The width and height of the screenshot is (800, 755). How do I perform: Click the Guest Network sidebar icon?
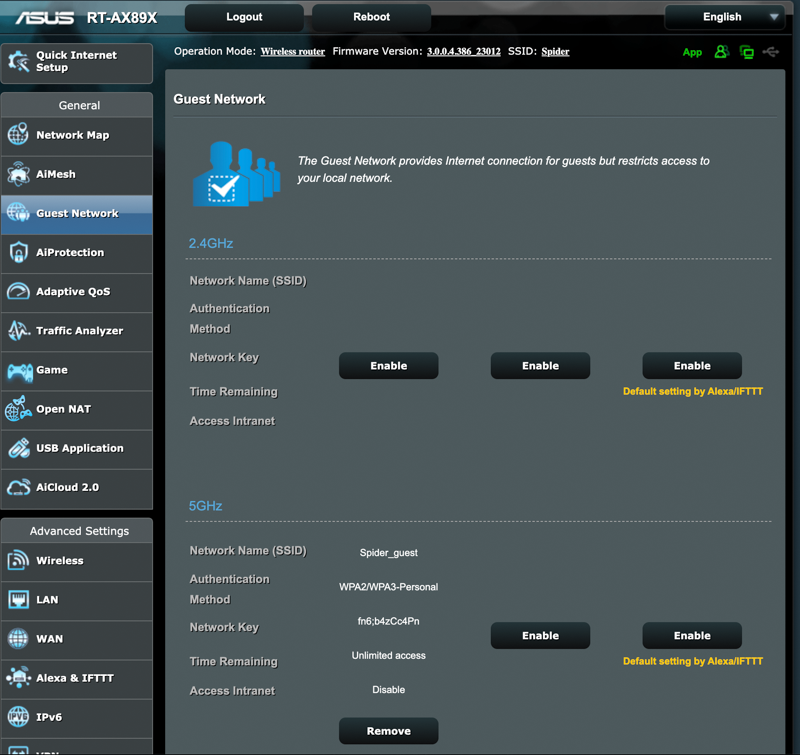(18, 213)
